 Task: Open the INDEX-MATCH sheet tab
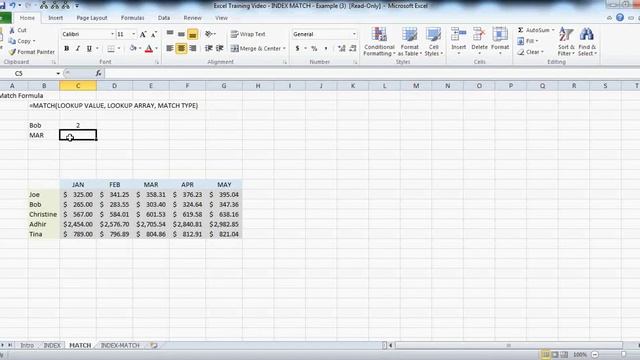[x=120, y=345]
